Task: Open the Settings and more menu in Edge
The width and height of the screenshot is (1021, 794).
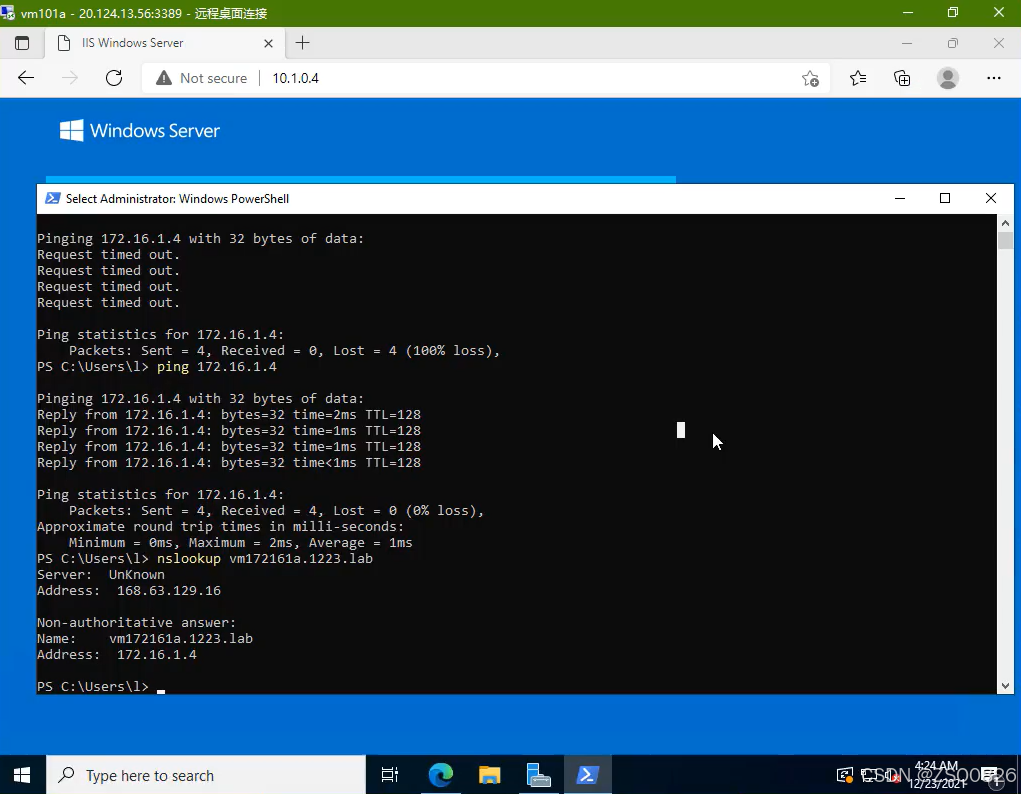Action: [x=994, y=77]
